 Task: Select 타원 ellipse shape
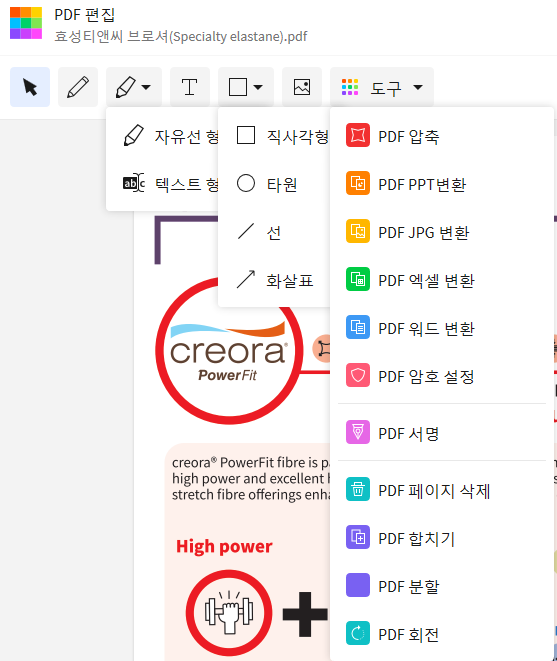(x=274, y=184)
